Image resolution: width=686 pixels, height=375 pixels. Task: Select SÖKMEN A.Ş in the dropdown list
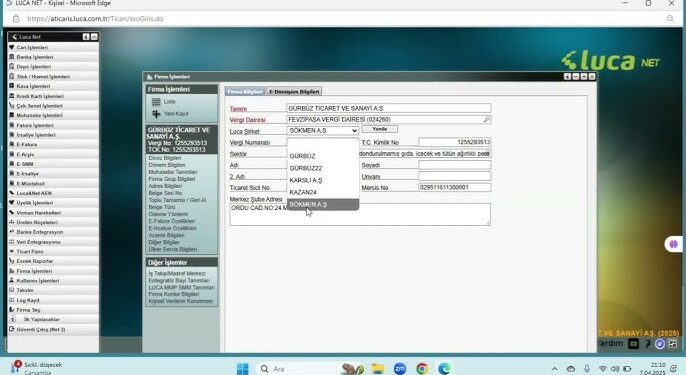point(323,205)
